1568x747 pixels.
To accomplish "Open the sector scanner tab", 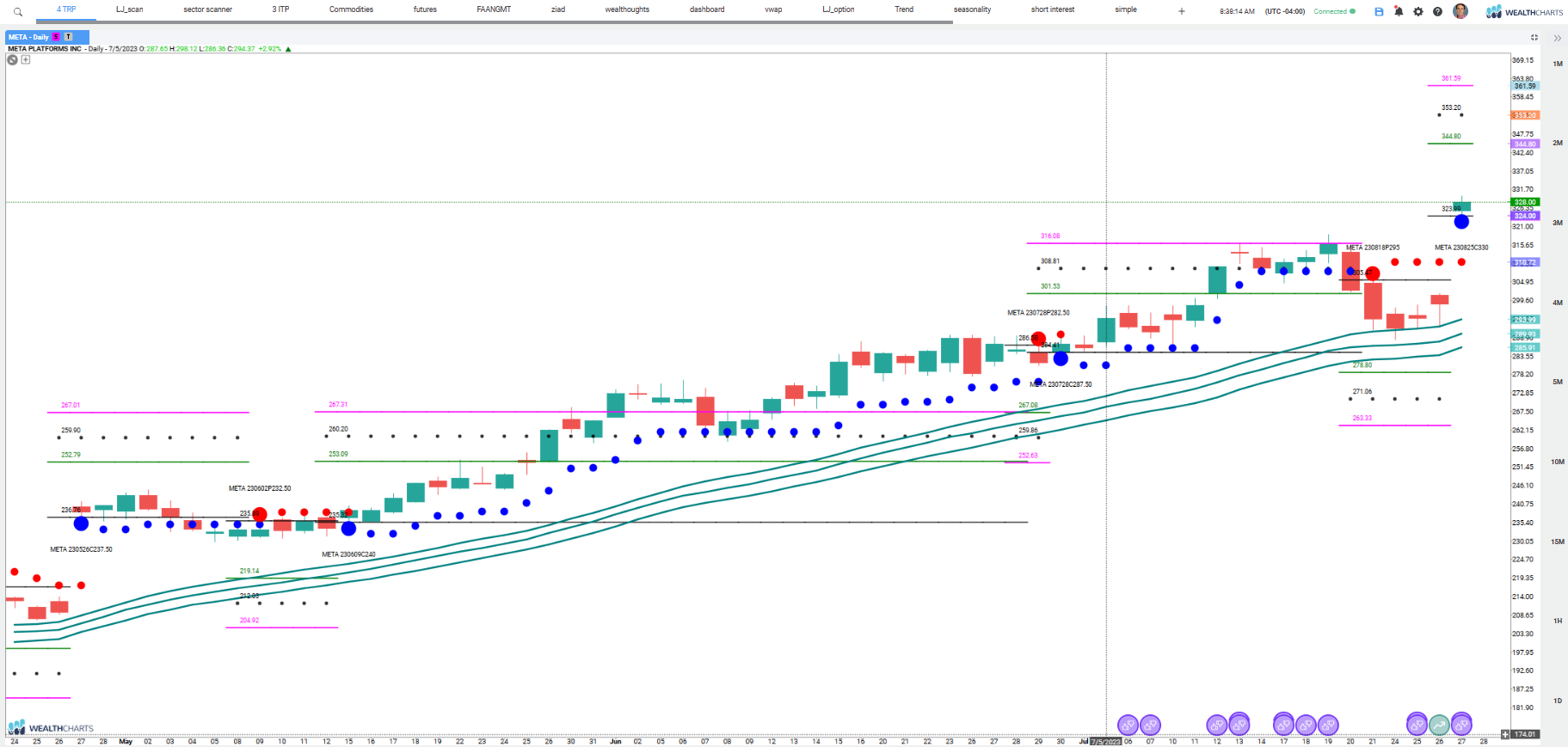I will (208, 9).
